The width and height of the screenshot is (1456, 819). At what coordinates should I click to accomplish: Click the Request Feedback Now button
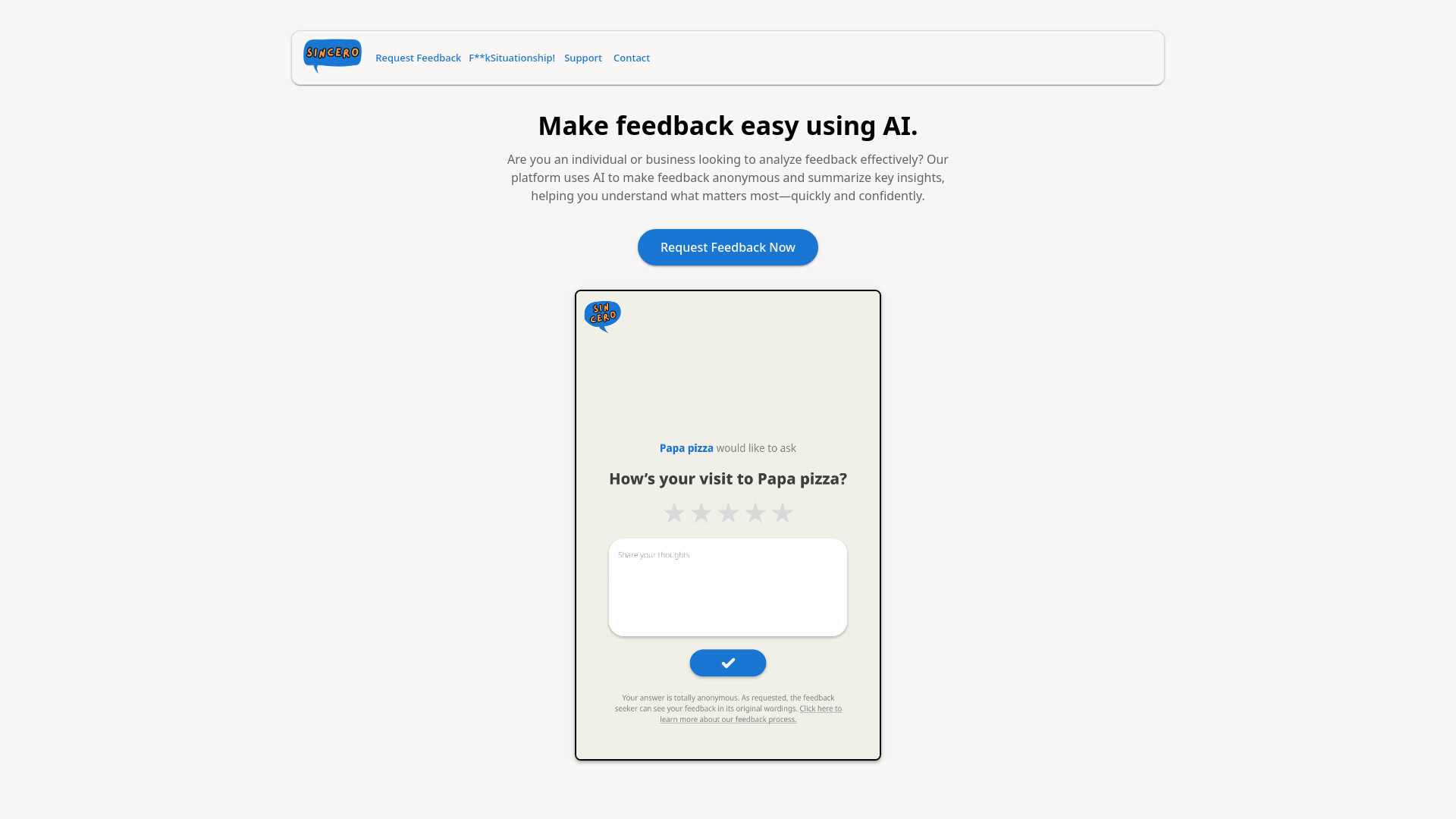(728, 247)
